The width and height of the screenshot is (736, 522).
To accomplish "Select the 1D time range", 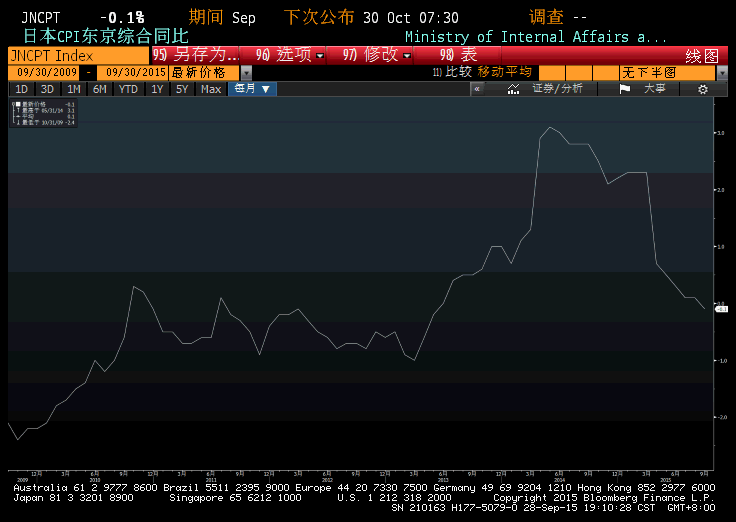I will pyautogui.click(x=21, y=89).
